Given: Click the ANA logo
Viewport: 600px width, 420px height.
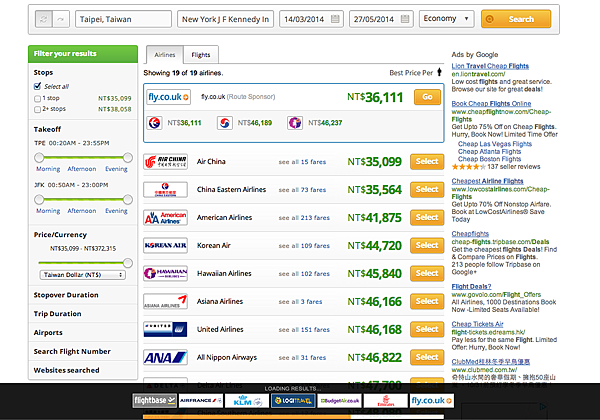Looking at the screenshot, I should pyautogui.click(x=165, y=357).
